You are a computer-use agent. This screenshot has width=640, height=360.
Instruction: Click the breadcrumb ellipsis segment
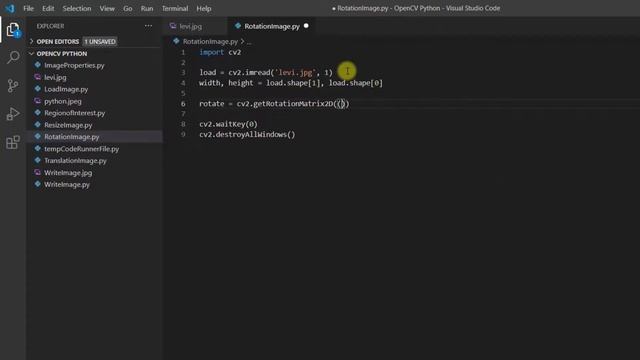click(249, 42)
